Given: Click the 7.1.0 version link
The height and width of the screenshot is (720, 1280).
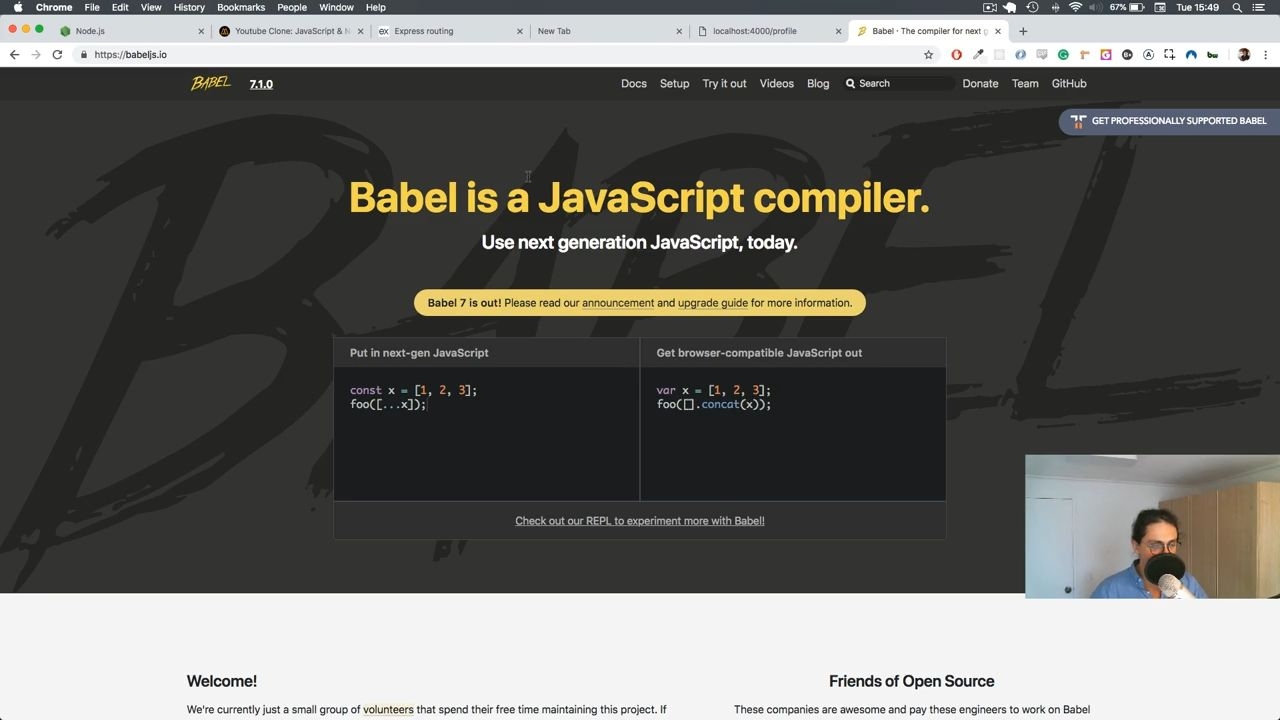Looking at the screenshot, I should pos(261,84).
